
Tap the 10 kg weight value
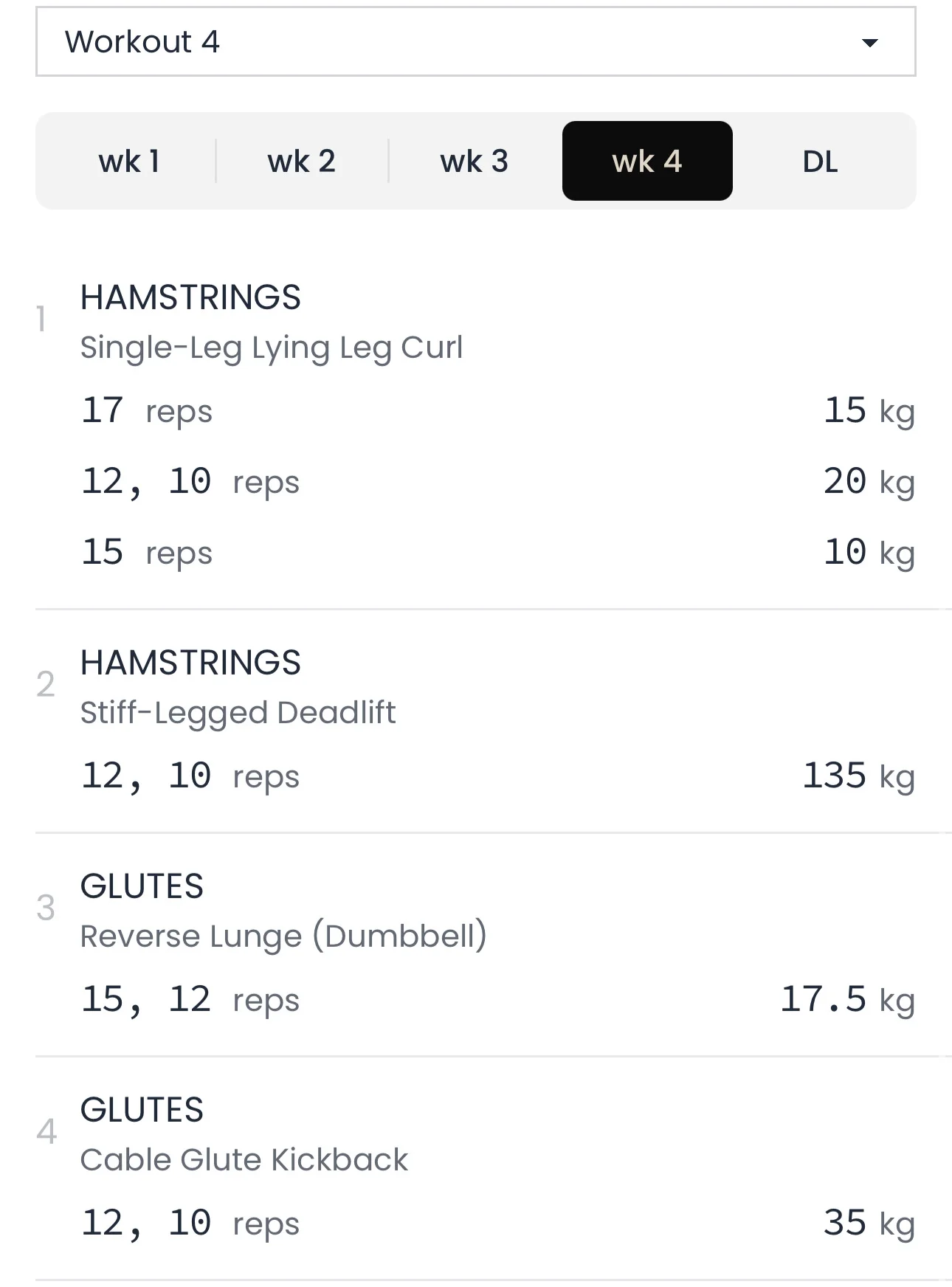[869, 553]
